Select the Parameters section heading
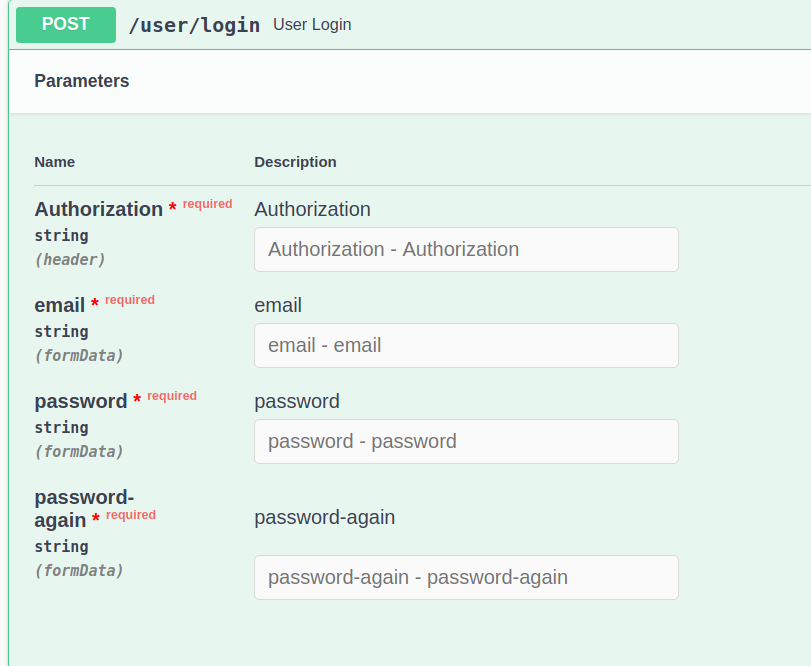811x666 pixels. point(82,81)
